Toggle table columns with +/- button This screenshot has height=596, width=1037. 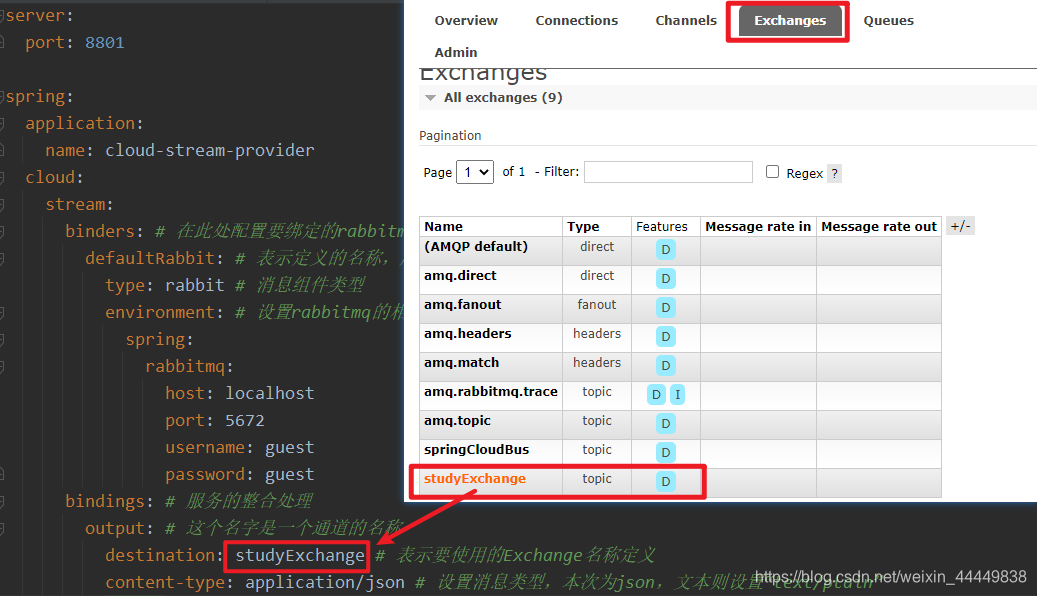click(x=960, y=226)
